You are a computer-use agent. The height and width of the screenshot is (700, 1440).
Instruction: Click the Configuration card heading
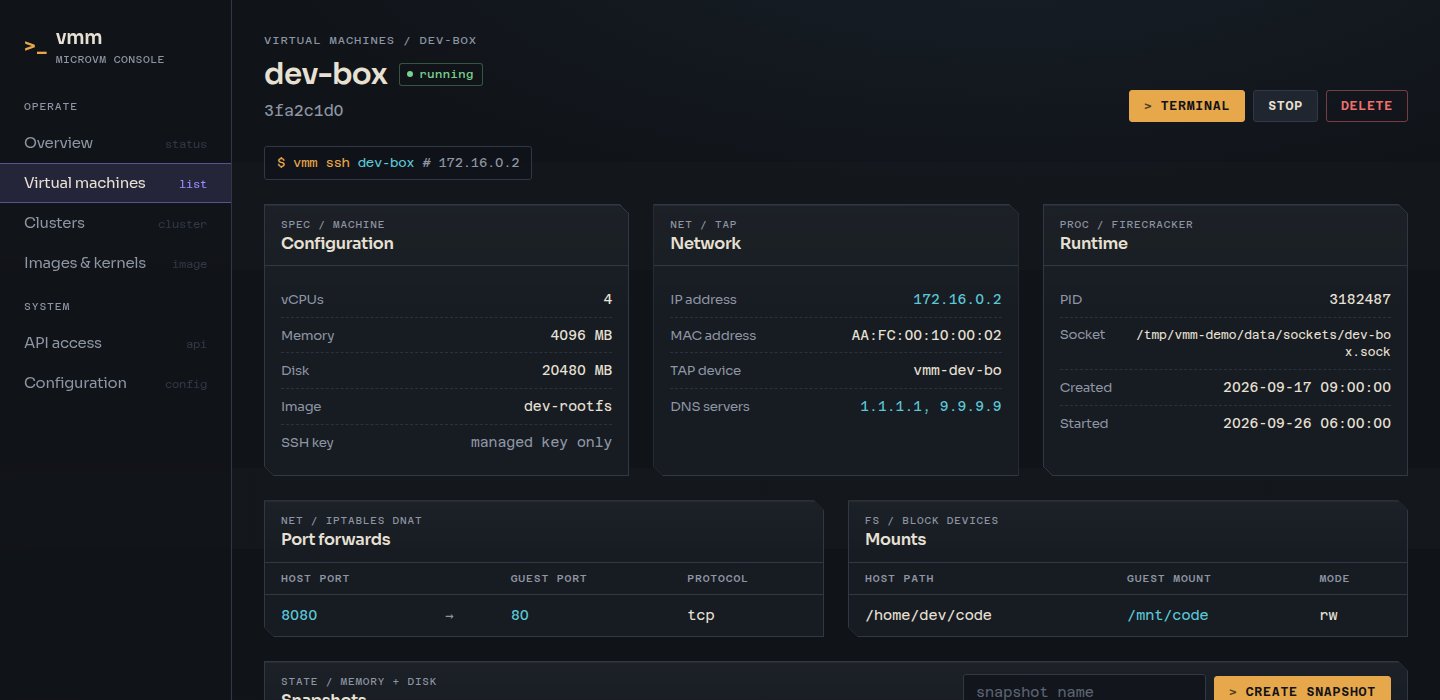337,244
